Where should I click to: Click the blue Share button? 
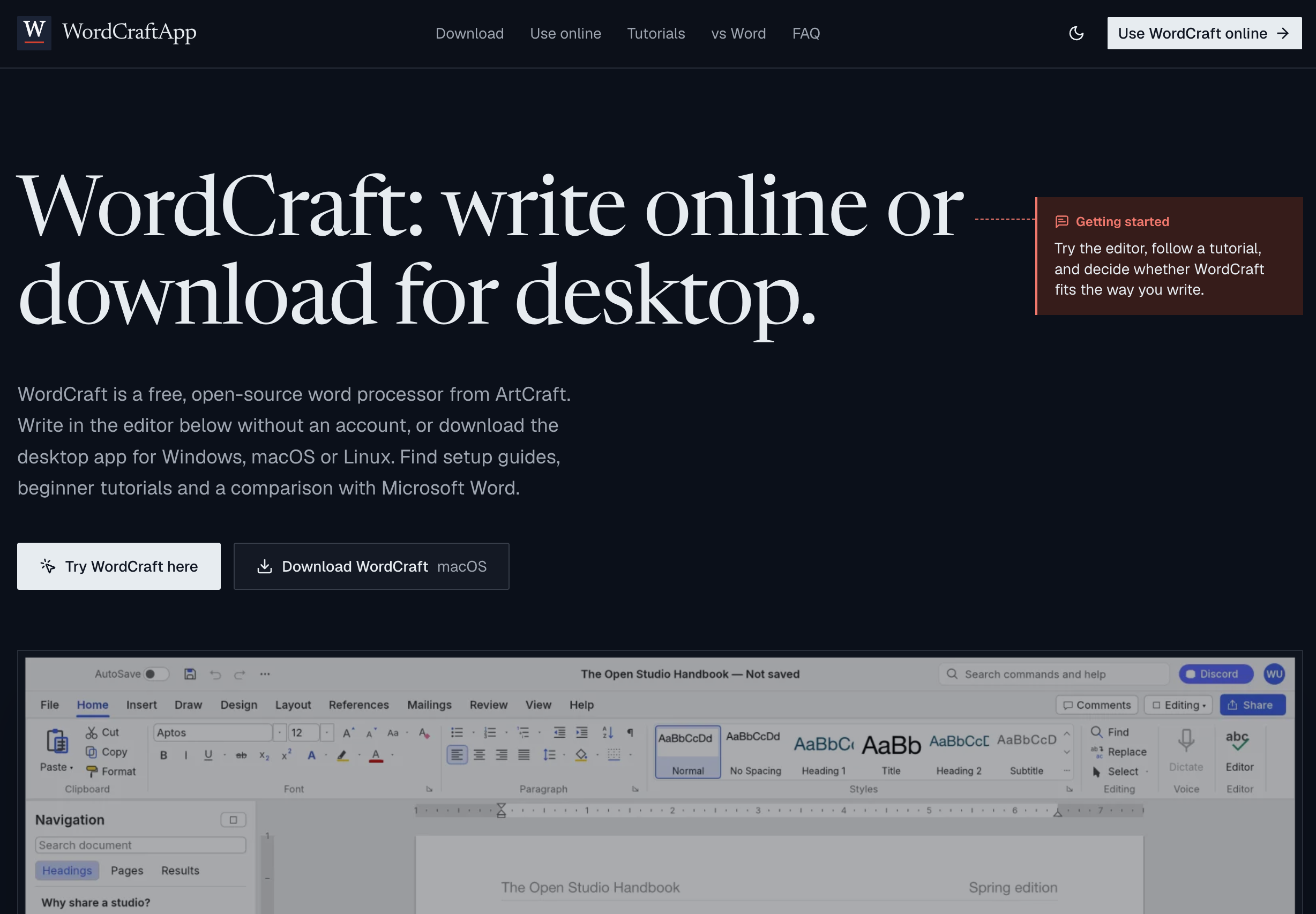pos(1252,705)
